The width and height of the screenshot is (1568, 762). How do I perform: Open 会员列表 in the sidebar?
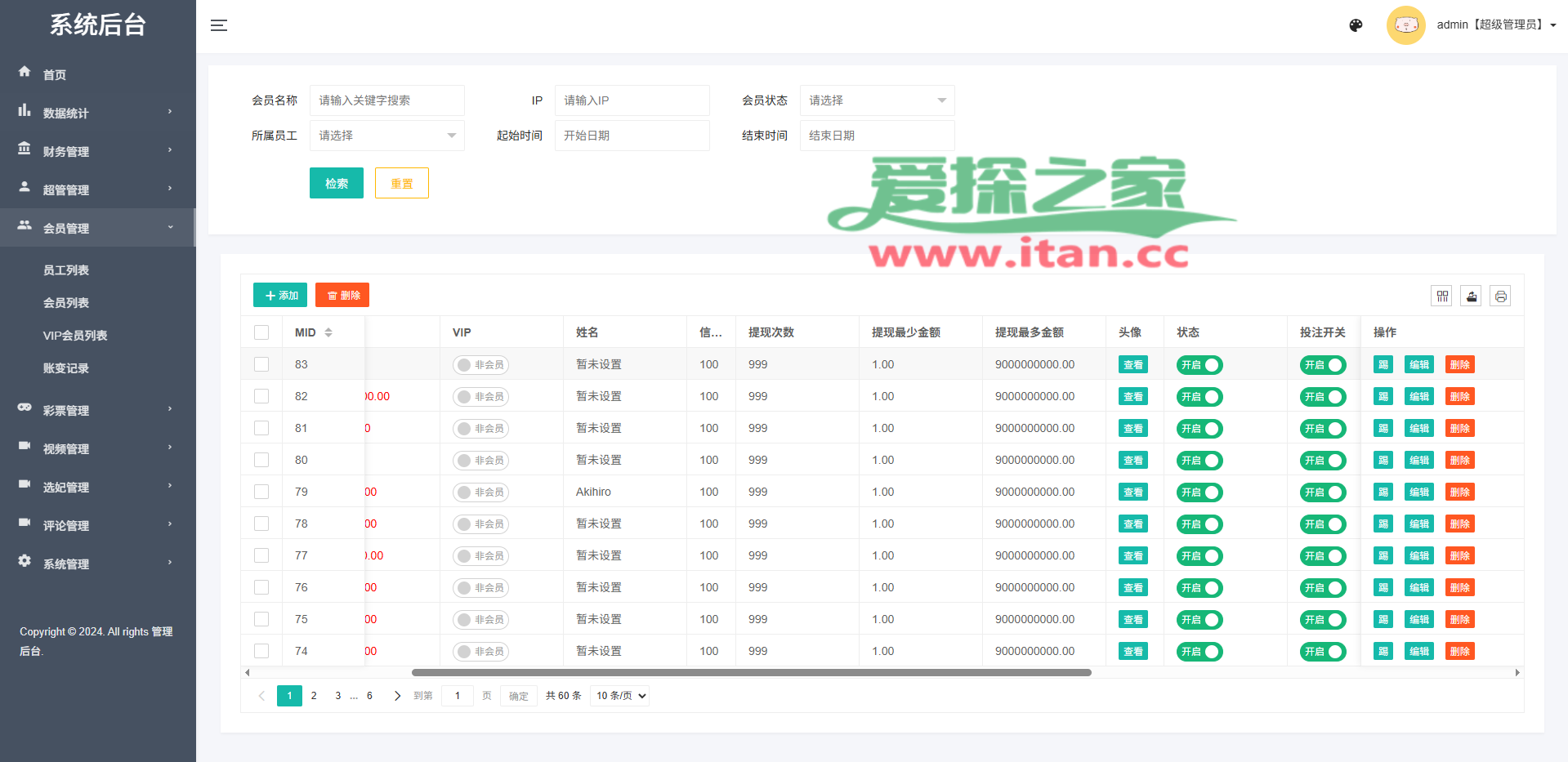tap(66, 303)
